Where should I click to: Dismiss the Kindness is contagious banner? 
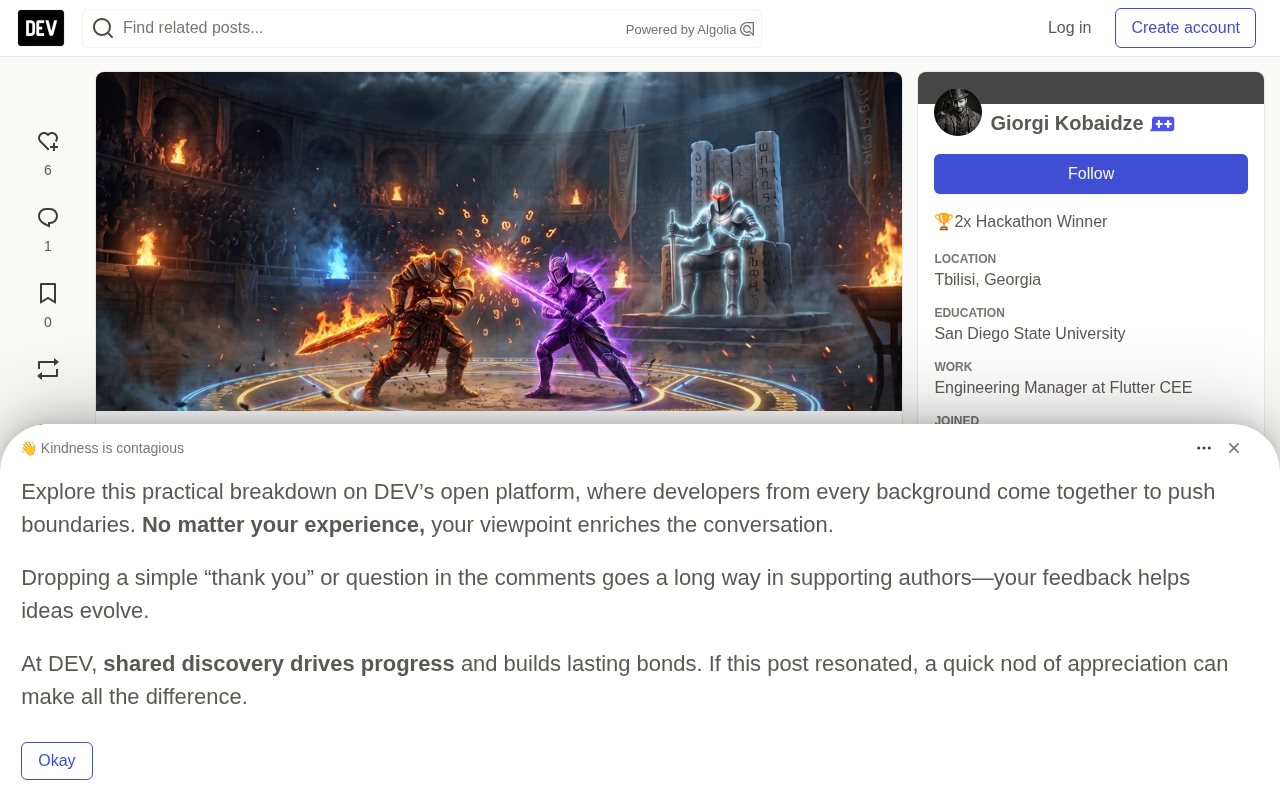(1234, 448)
